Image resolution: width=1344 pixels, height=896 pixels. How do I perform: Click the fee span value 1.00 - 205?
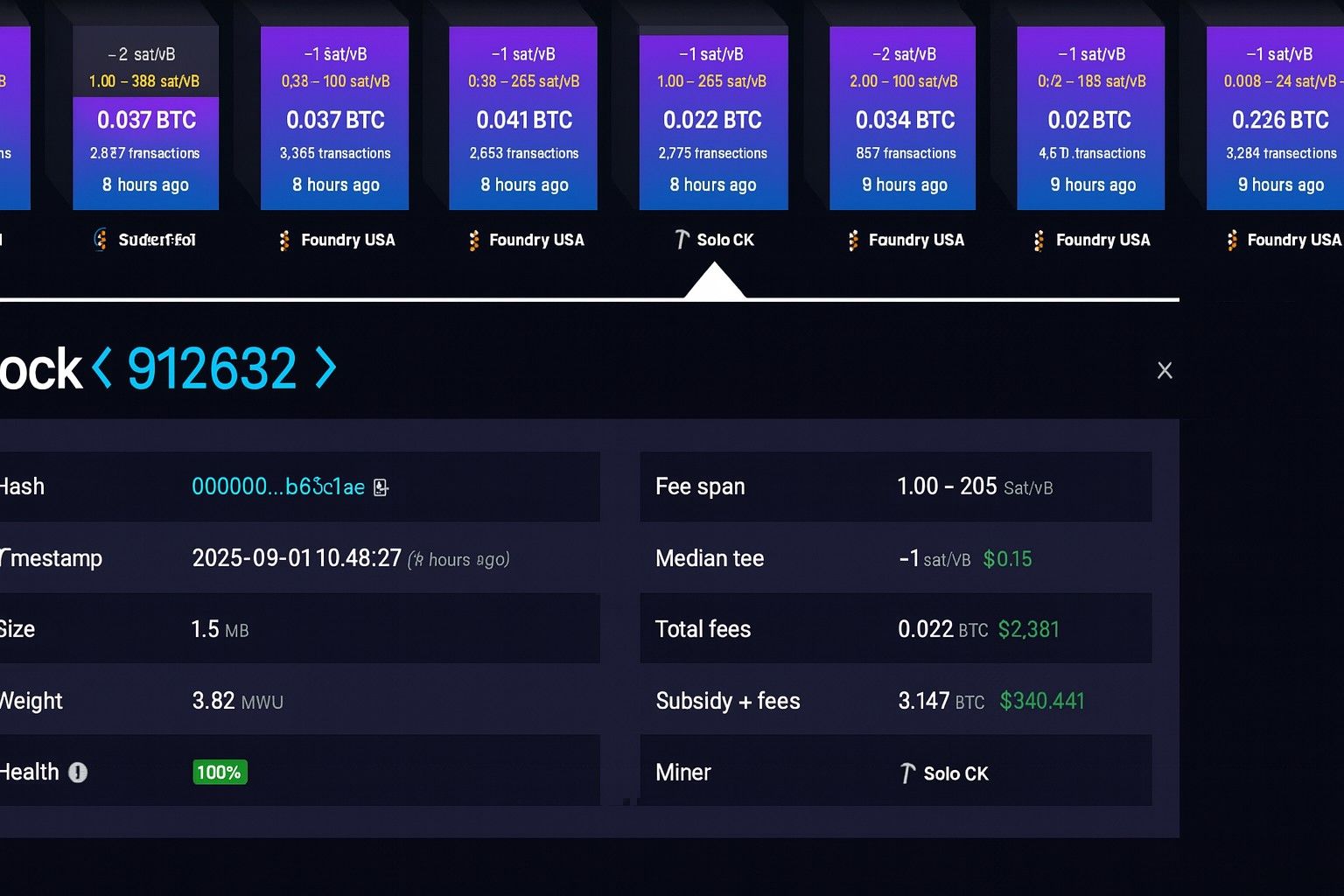click(947, 486)
